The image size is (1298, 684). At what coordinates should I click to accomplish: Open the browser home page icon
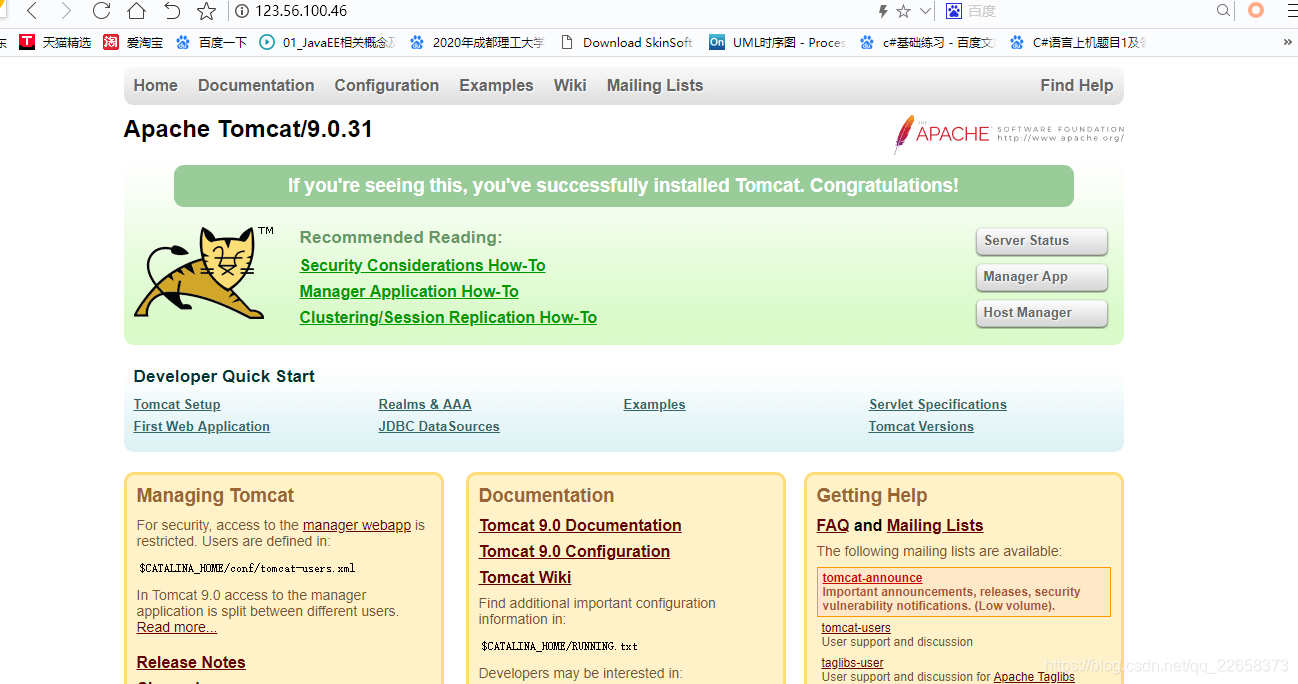[136, 11]
